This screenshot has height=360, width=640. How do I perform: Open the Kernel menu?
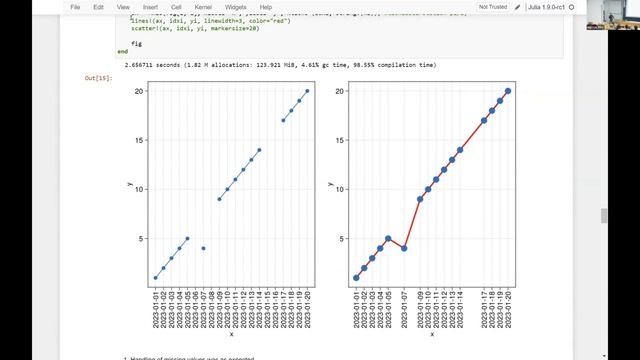pos(203,7)
